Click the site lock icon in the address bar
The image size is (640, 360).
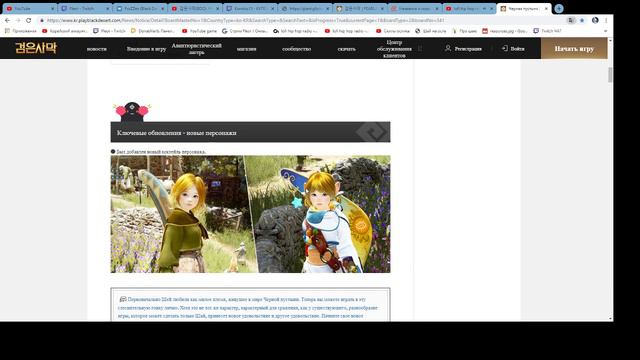pos(42,20)
